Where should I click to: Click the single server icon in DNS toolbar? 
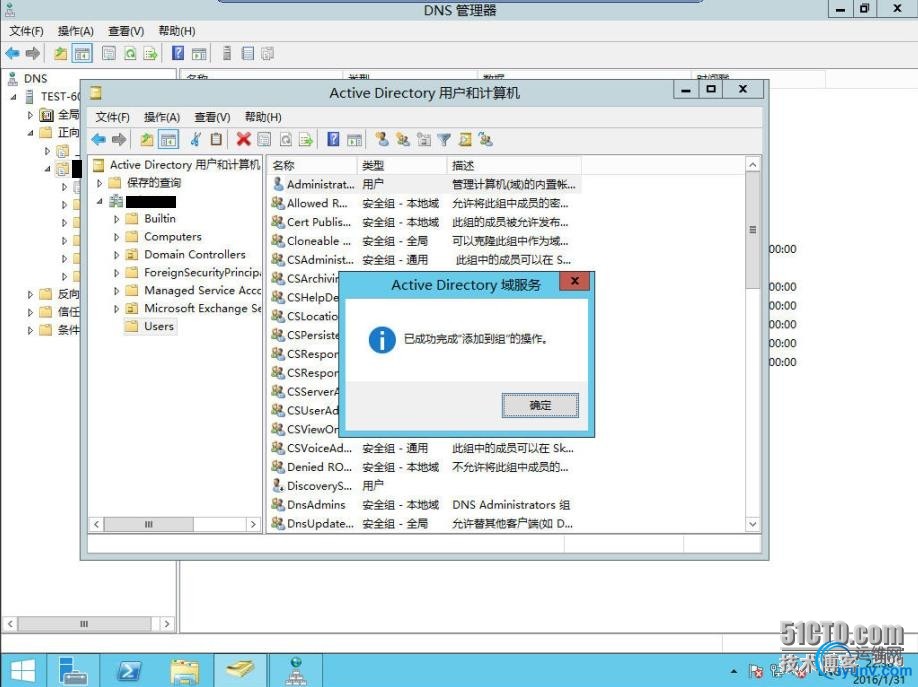227,53
